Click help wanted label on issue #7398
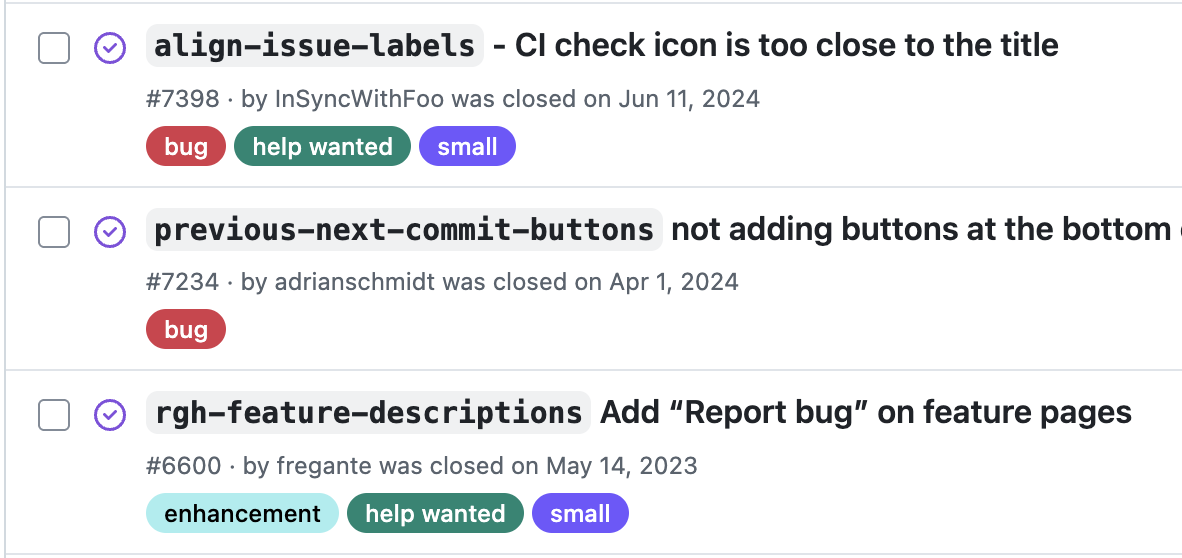1182x558 pixels. 322,147
